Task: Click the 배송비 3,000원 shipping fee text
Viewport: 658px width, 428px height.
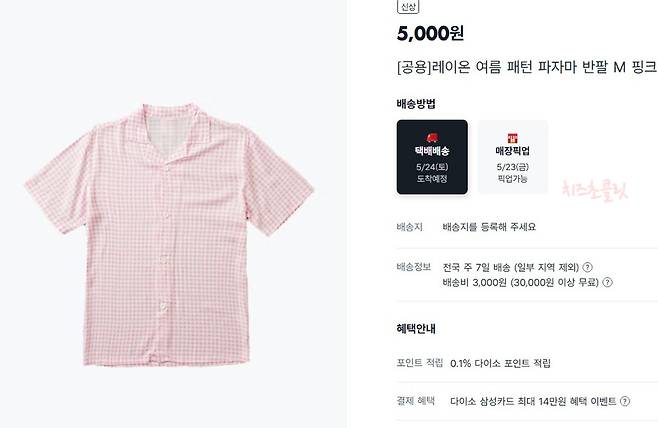Action: coord(475,282)
